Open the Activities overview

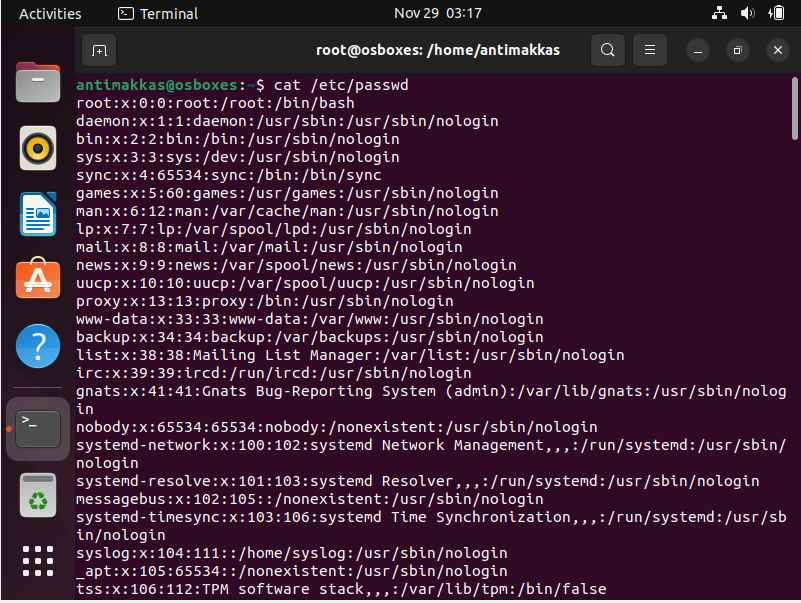coord(50,13)
